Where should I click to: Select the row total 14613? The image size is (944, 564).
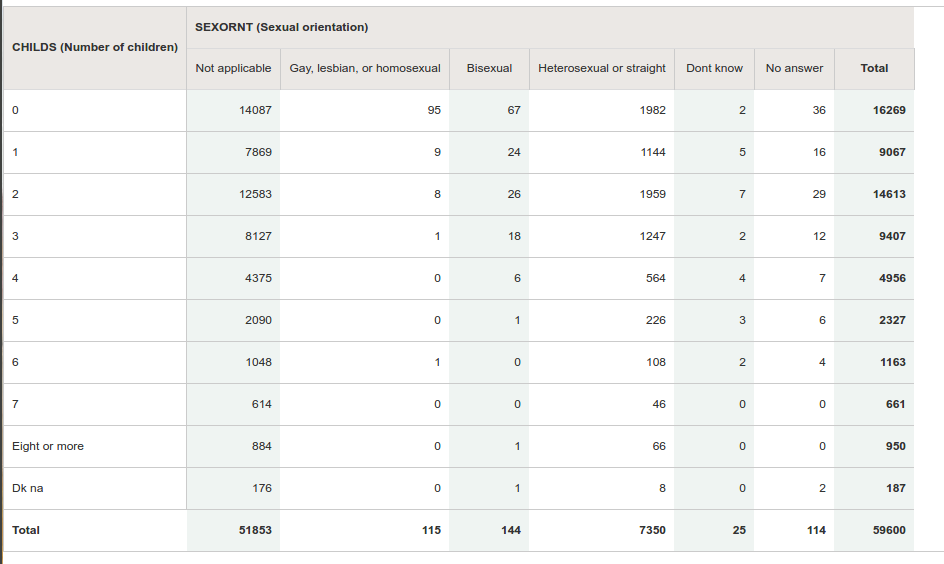coord(889,194)
